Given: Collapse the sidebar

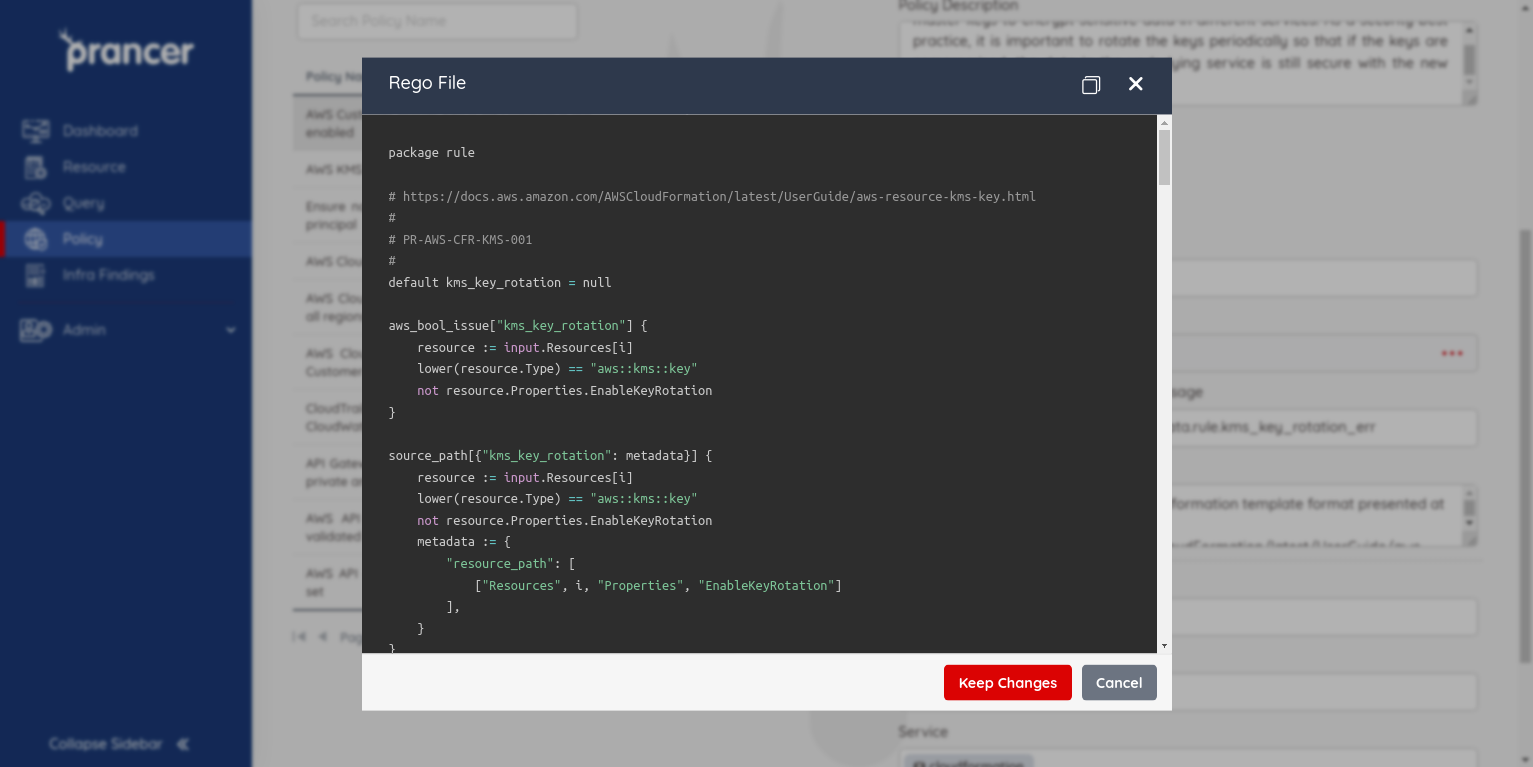Looking at the screenshot, I should (119, 744).
